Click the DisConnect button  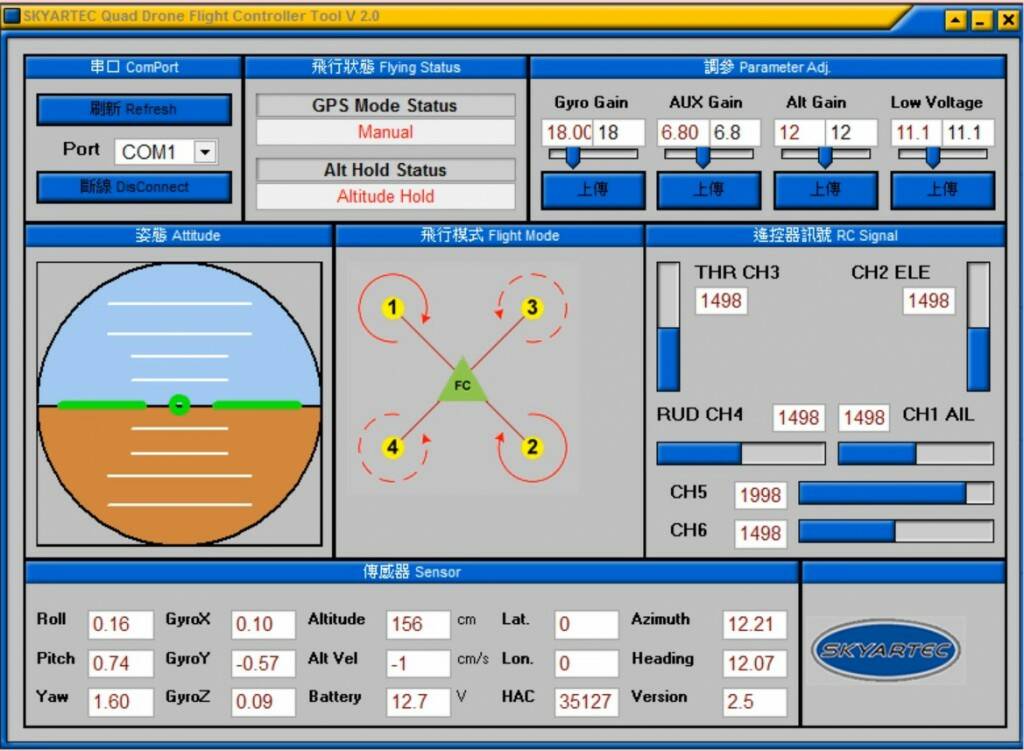134,187
